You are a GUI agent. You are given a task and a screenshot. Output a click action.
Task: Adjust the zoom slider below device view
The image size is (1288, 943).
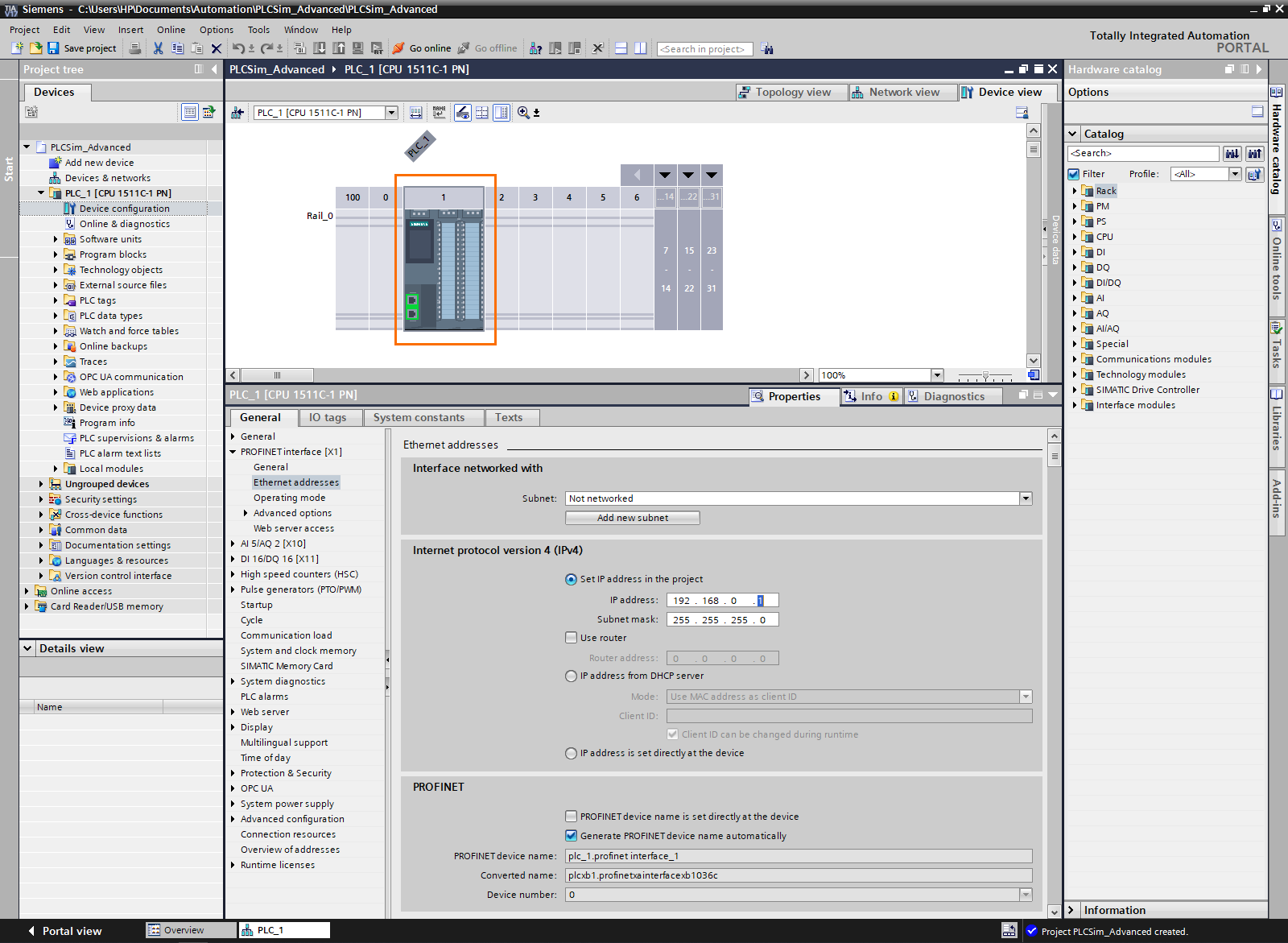tap(985, 376)
